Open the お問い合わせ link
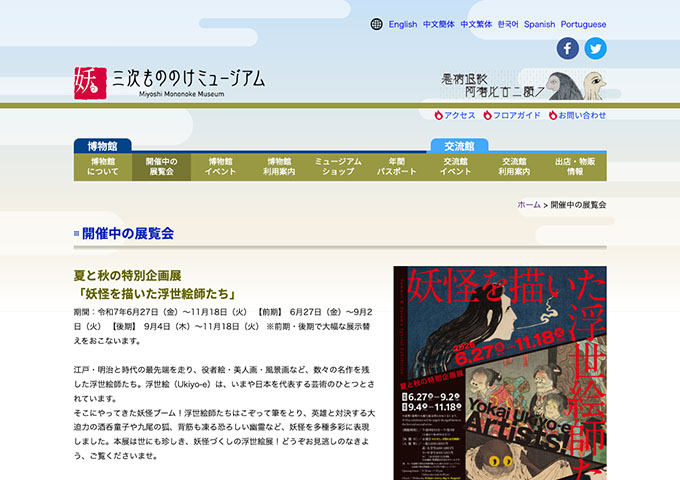The height and width of the screenshot is (480, 680). 582,115
